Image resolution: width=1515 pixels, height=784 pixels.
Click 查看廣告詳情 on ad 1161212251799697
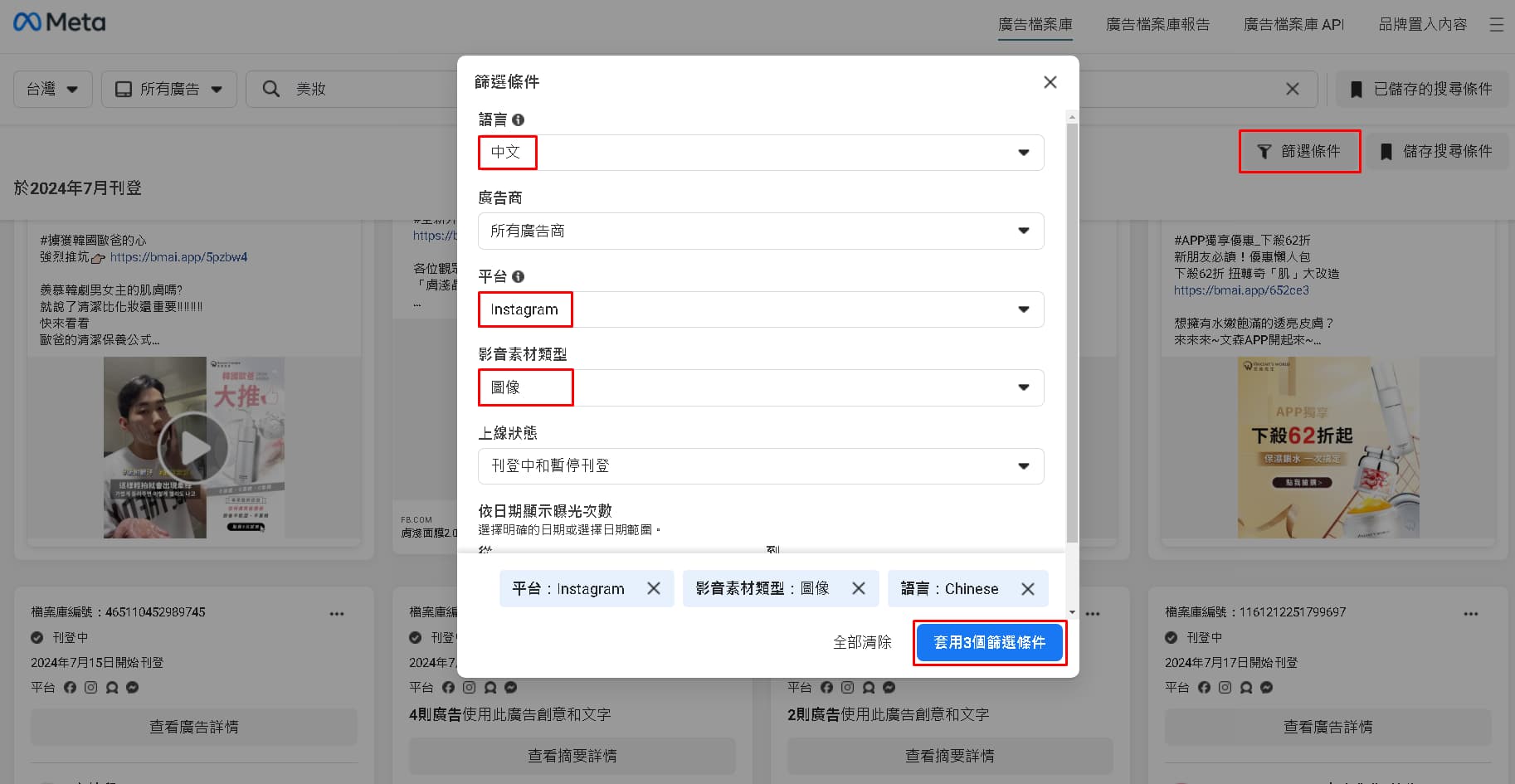[1328, 727]
